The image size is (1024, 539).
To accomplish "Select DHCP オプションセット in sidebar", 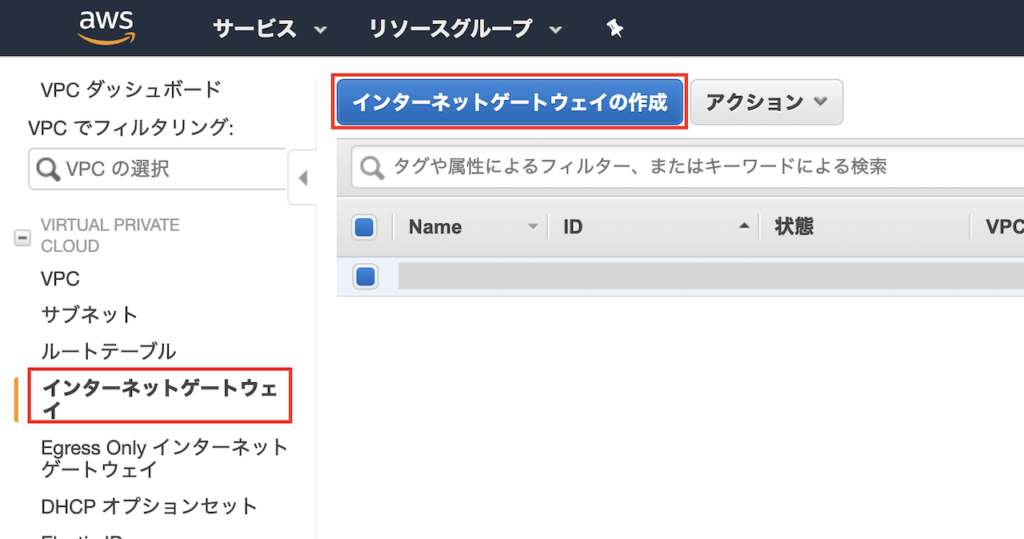I will pos(149,506).
